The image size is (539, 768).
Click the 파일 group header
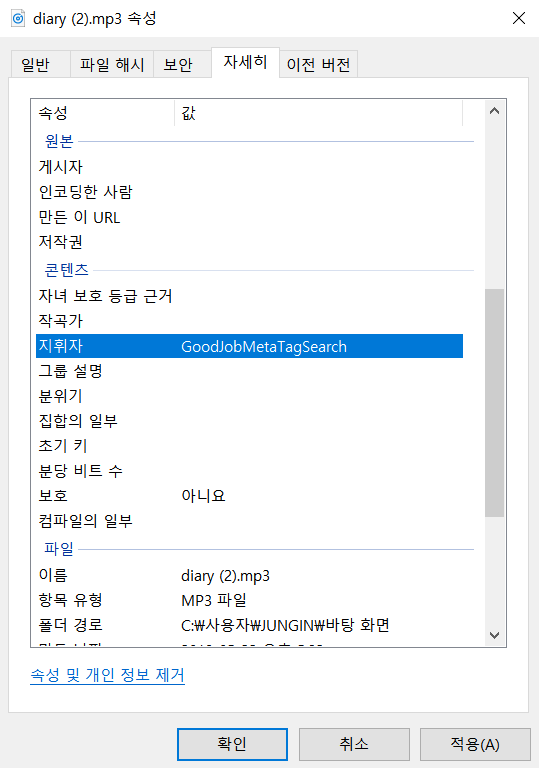[59, 549]
